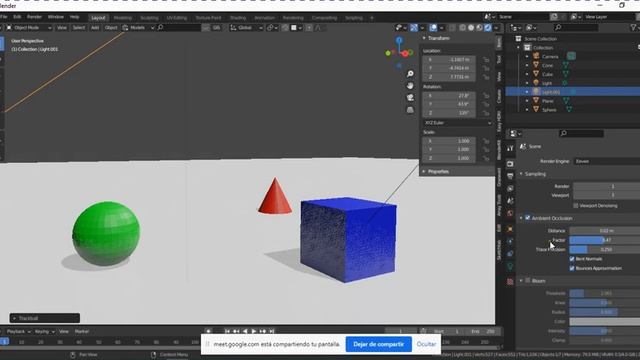Screen dimensions: 640x360
Task: Open the Global transform orientation dropdown
Action: pos(246,28)
